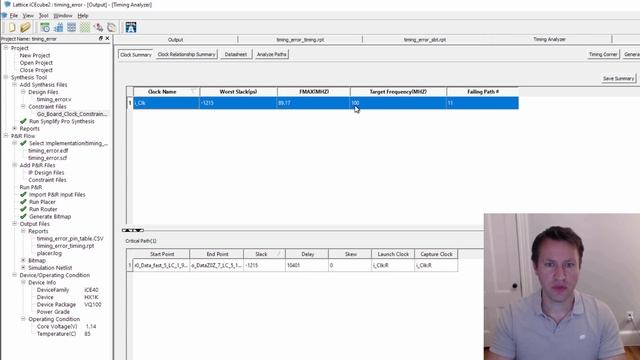
Task: Click green check beside Import P&R Input Files
Action: point(23,195)
